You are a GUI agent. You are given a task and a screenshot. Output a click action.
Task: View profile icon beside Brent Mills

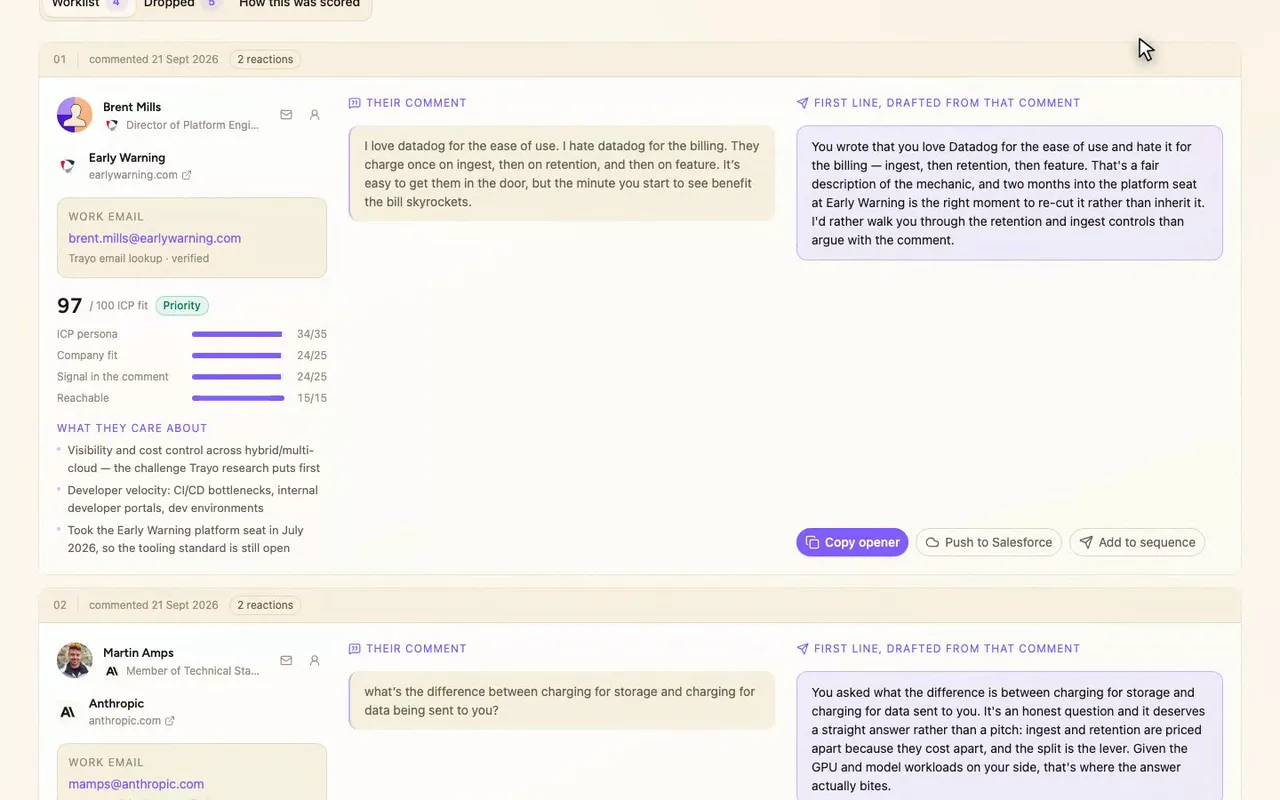(314, 115)
